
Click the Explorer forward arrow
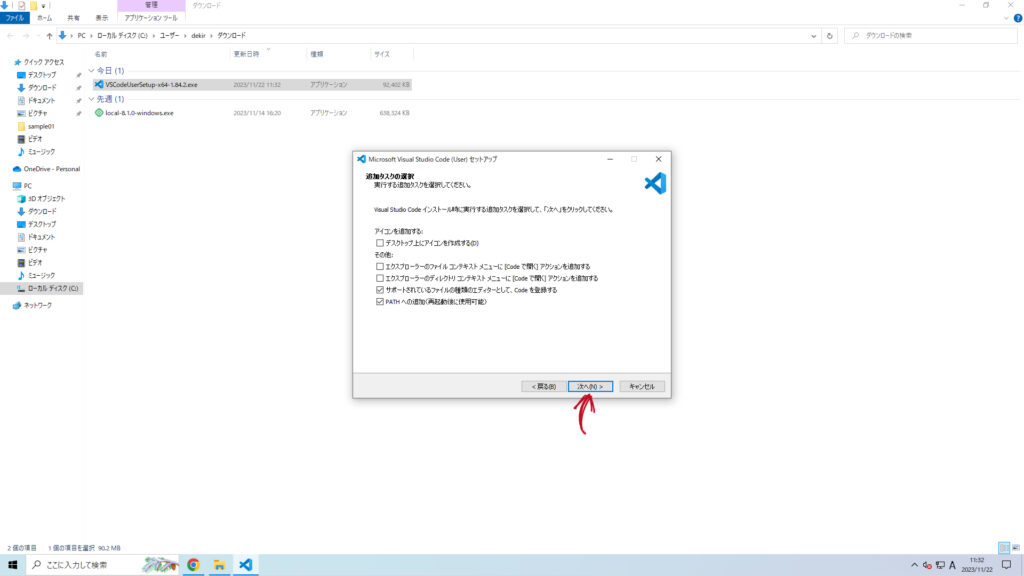pyautogui.click(x=25, y=36)
